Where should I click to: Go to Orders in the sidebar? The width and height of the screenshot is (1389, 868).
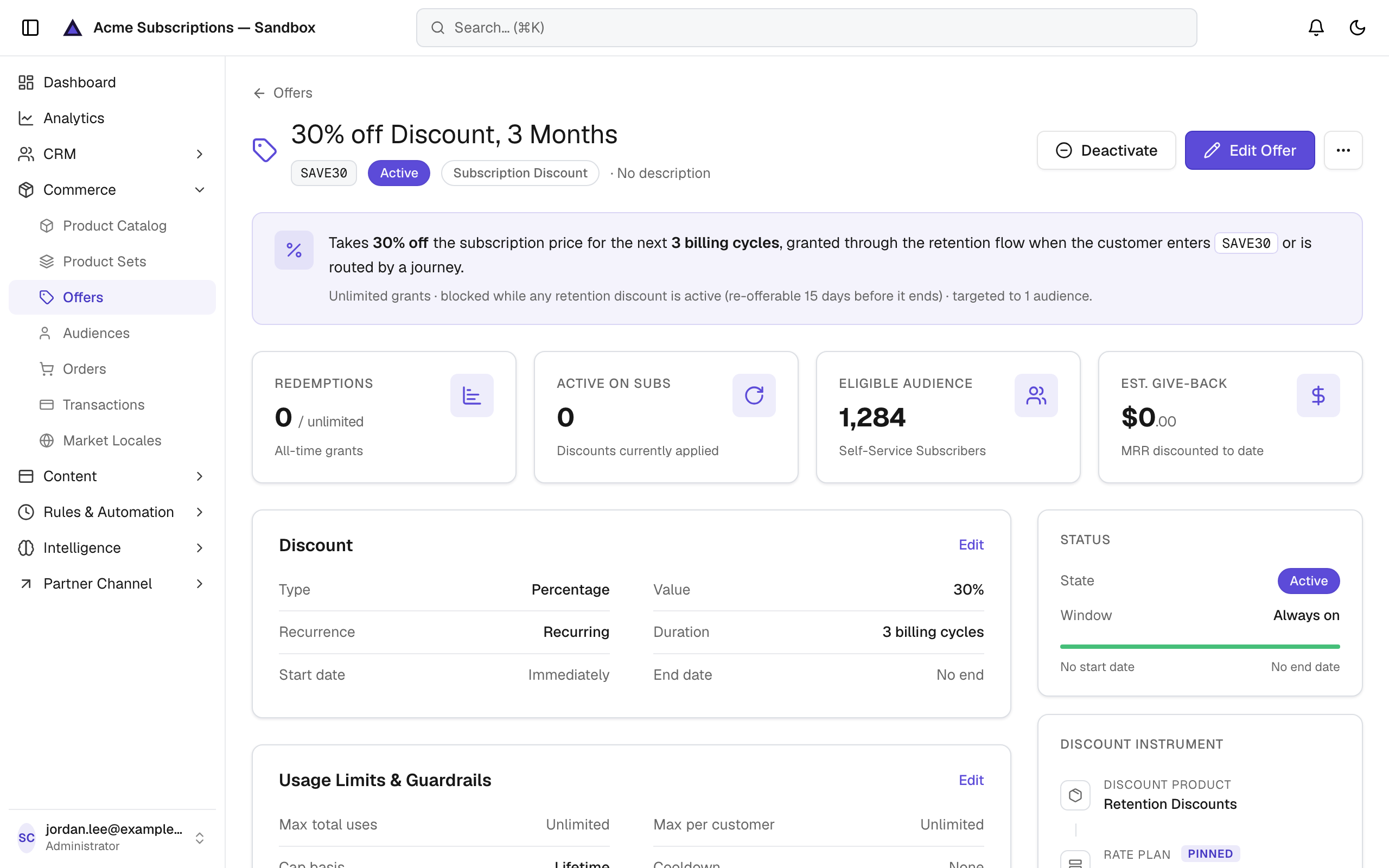pos(112,369)
